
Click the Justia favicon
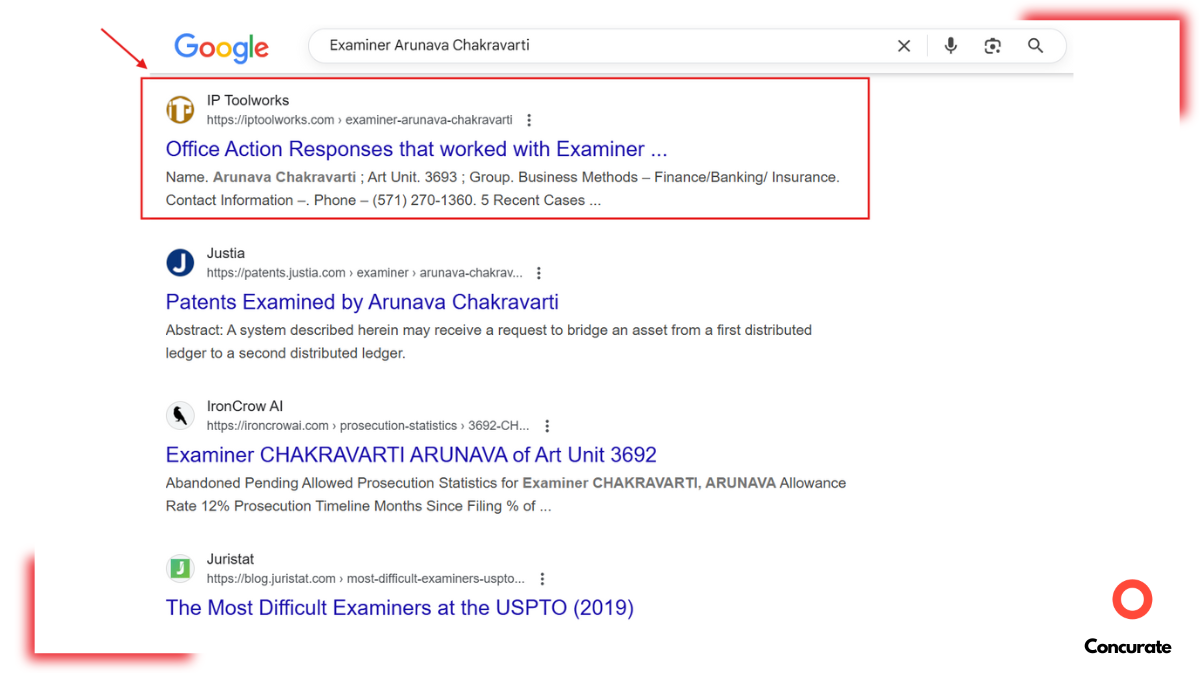tap(180, 263)
